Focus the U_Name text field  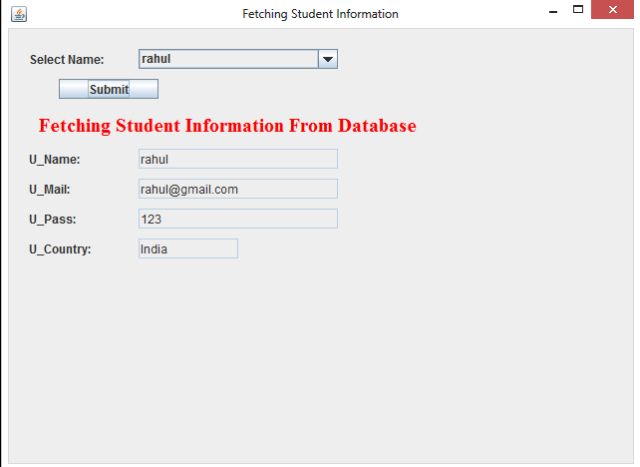point(237,159)
